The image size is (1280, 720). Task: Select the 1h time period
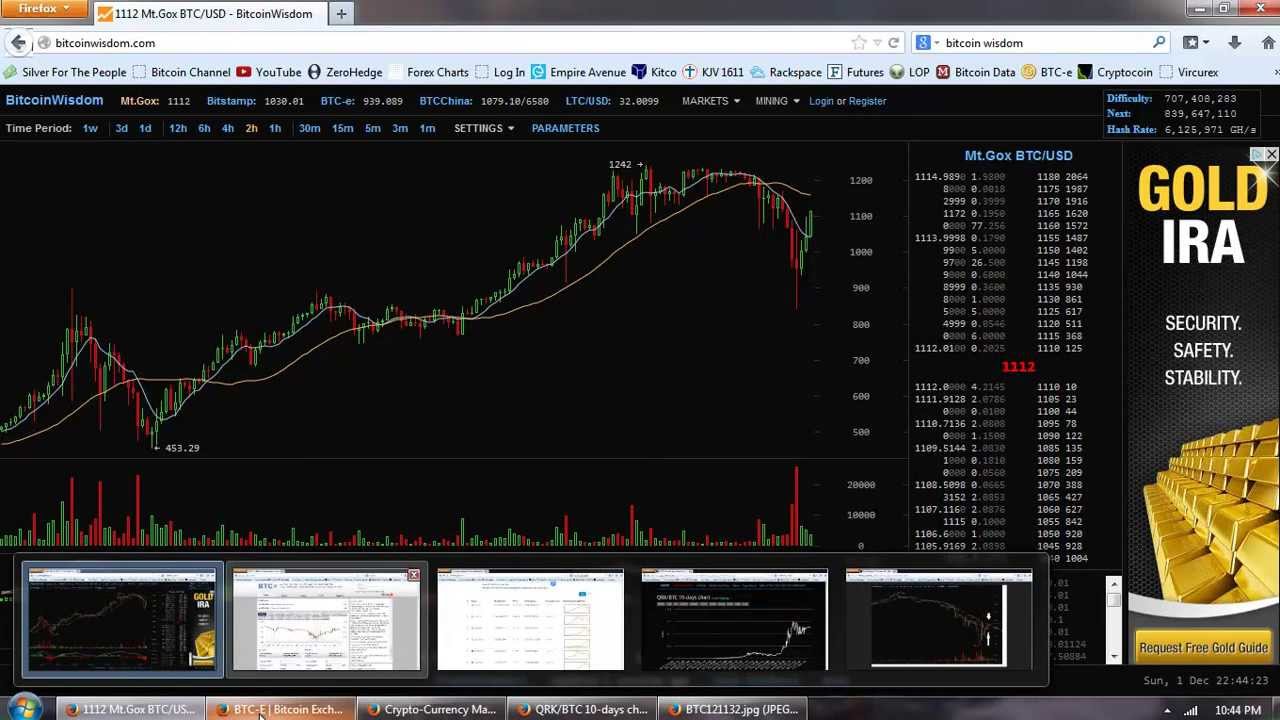(x=275, y=128)
